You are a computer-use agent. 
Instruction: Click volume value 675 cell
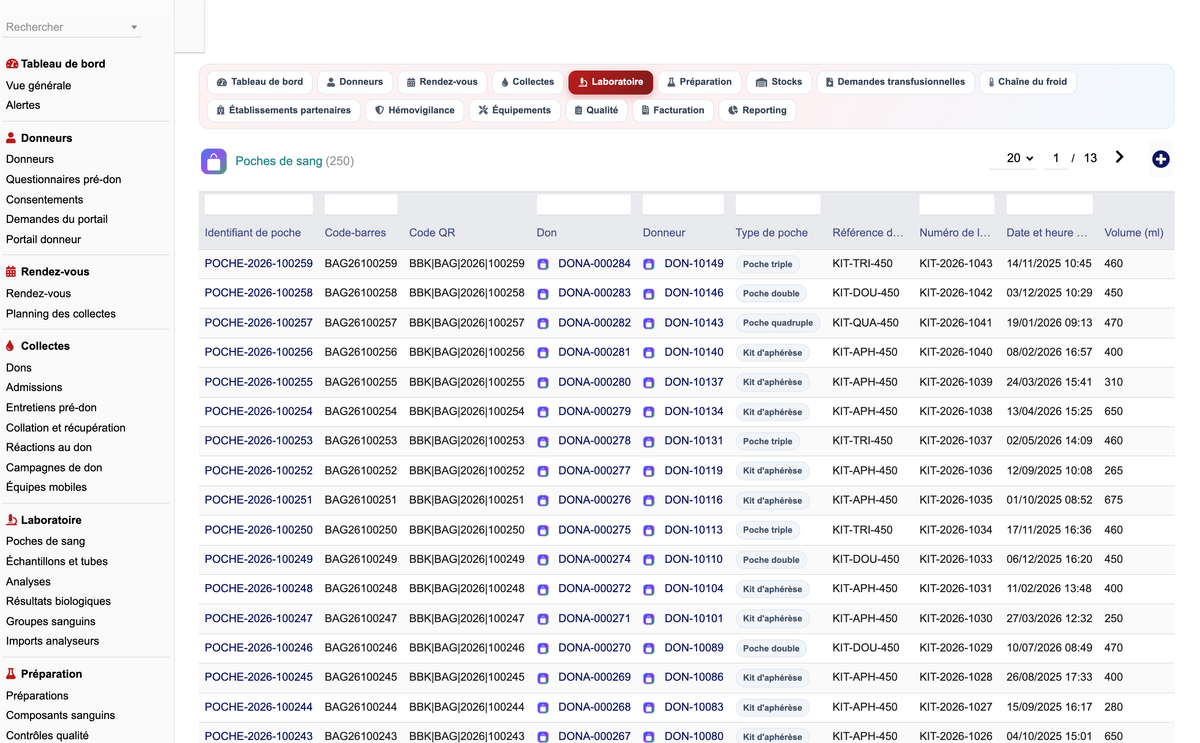pos(1114,500)
